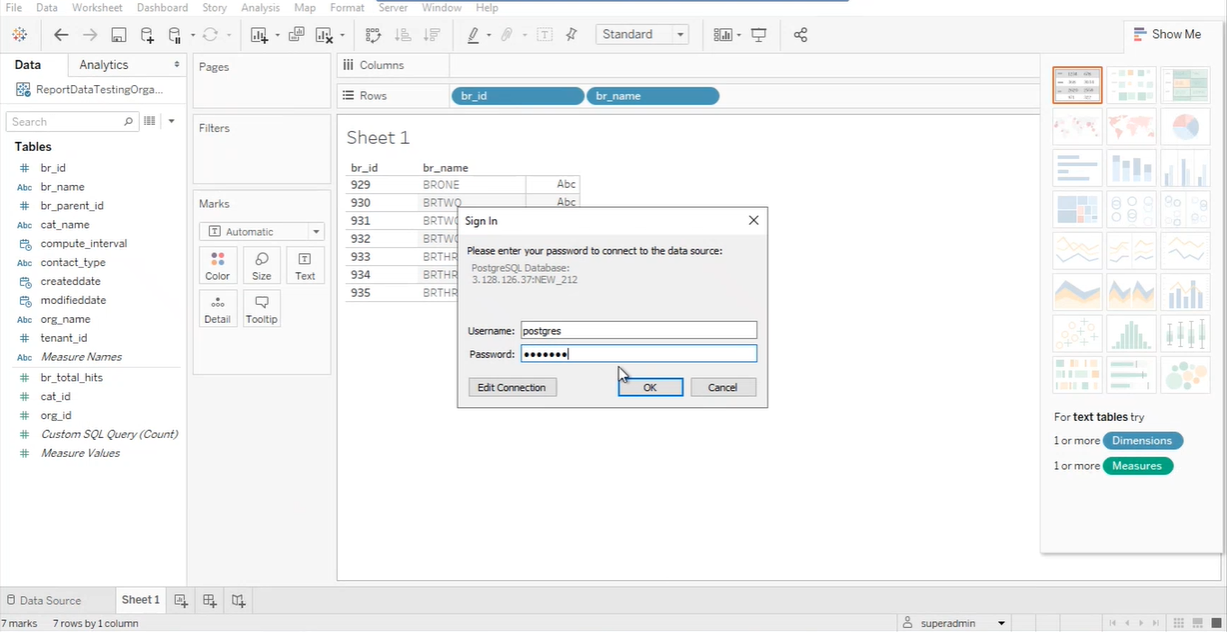Image resolution: width=1227 pixels, height=632 pixels.
Task: Click the Show/Hide Cards icon
Action: pos(722,35)
